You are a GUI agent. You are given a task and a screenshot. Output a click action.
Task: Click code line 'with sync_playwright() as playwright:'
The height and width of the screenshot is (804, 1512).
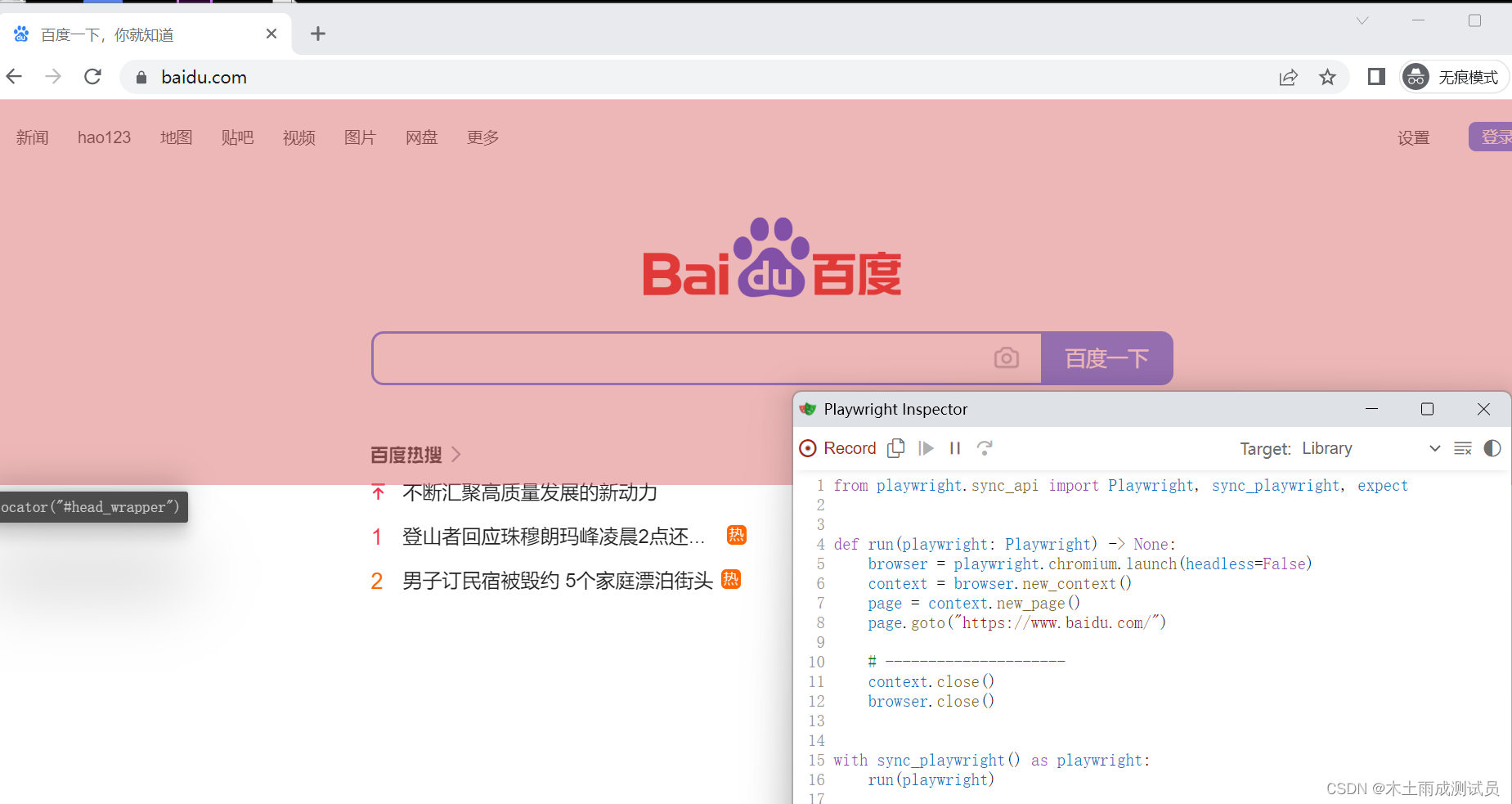coord(992,761)
